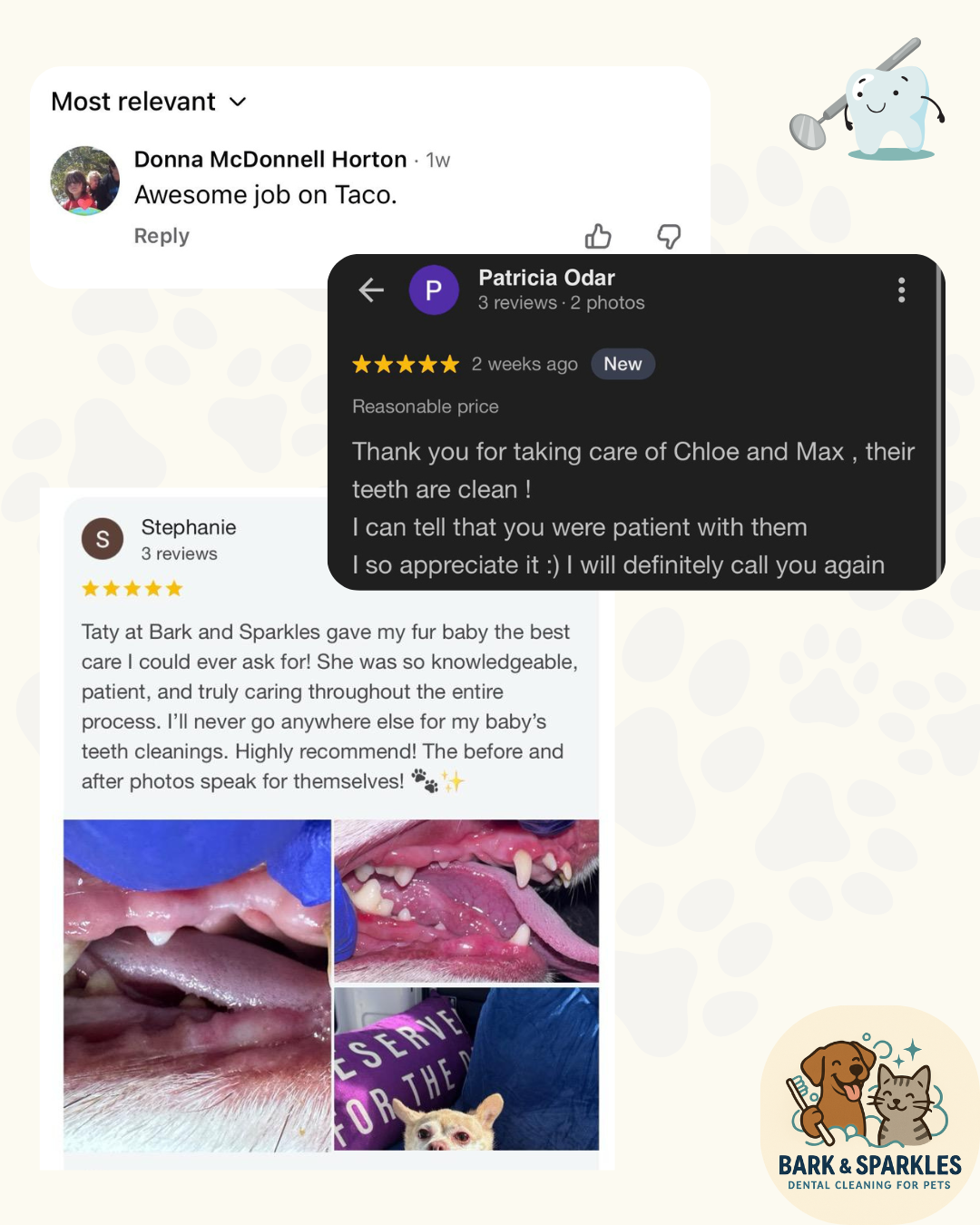Open Patricia Odar's reviewer name
The height and width of the screenshot is (1225, 980).
click(546, 278)
